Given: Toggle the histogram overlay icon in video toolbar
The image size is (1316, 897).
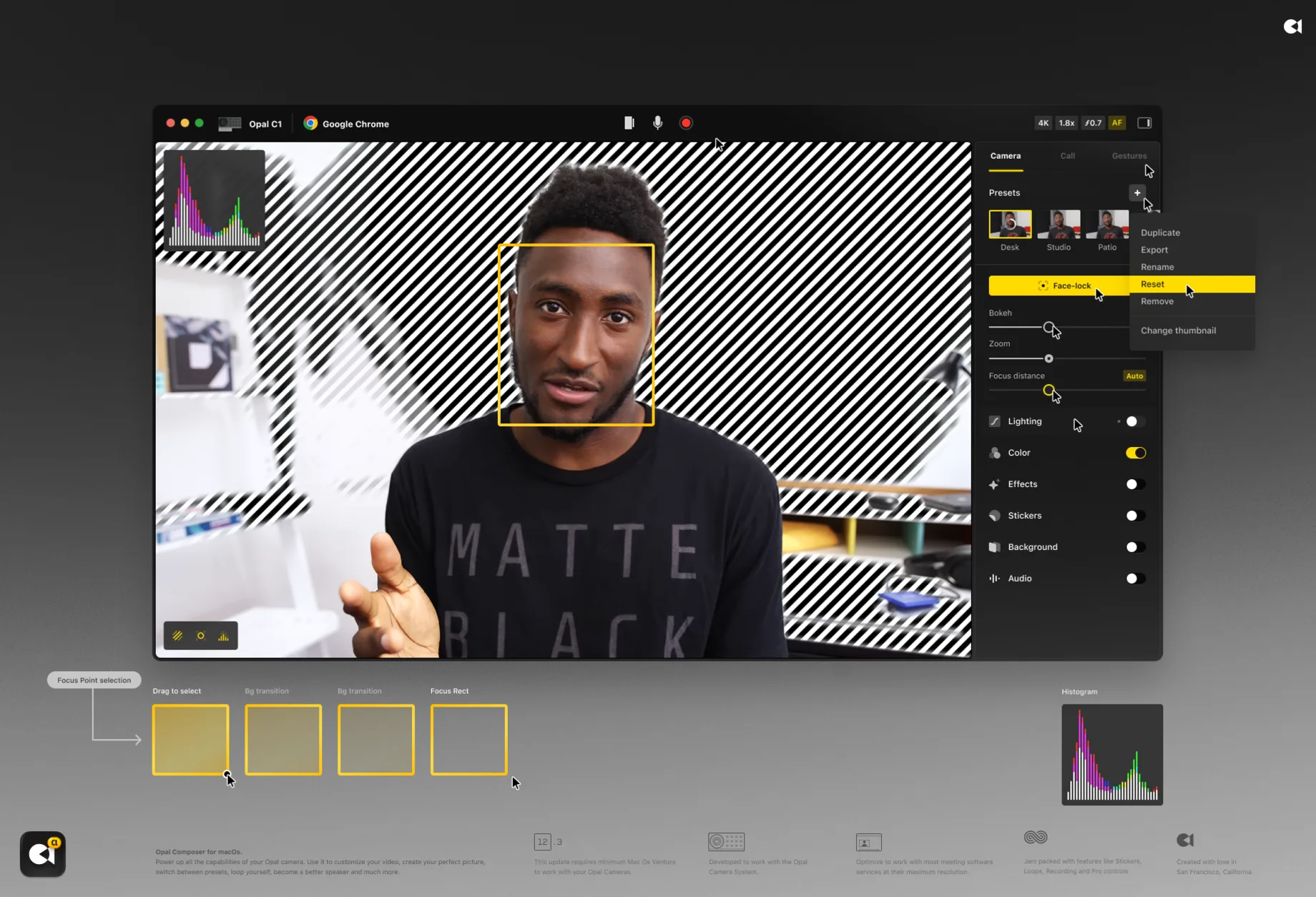Looking at the screenshot, I should coord(224,636).
